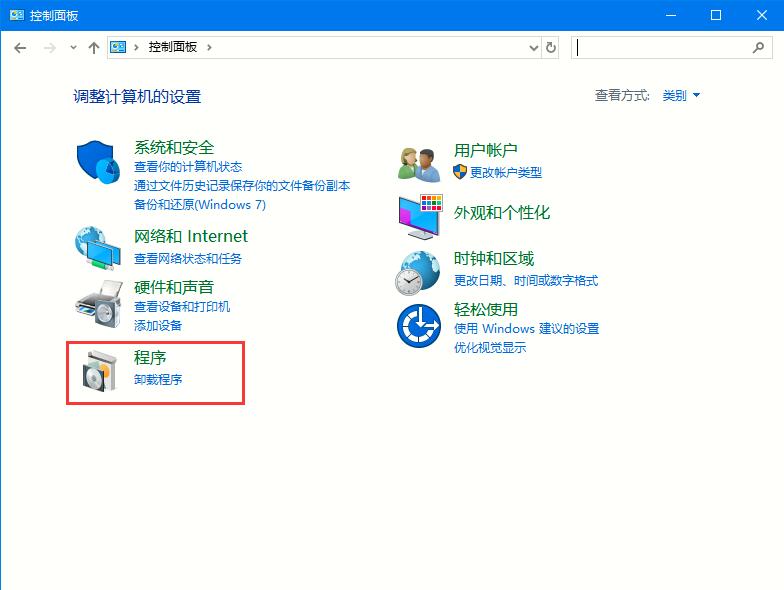
Task: Click the refresh button in address bar
Action: (x=551, y=47)
